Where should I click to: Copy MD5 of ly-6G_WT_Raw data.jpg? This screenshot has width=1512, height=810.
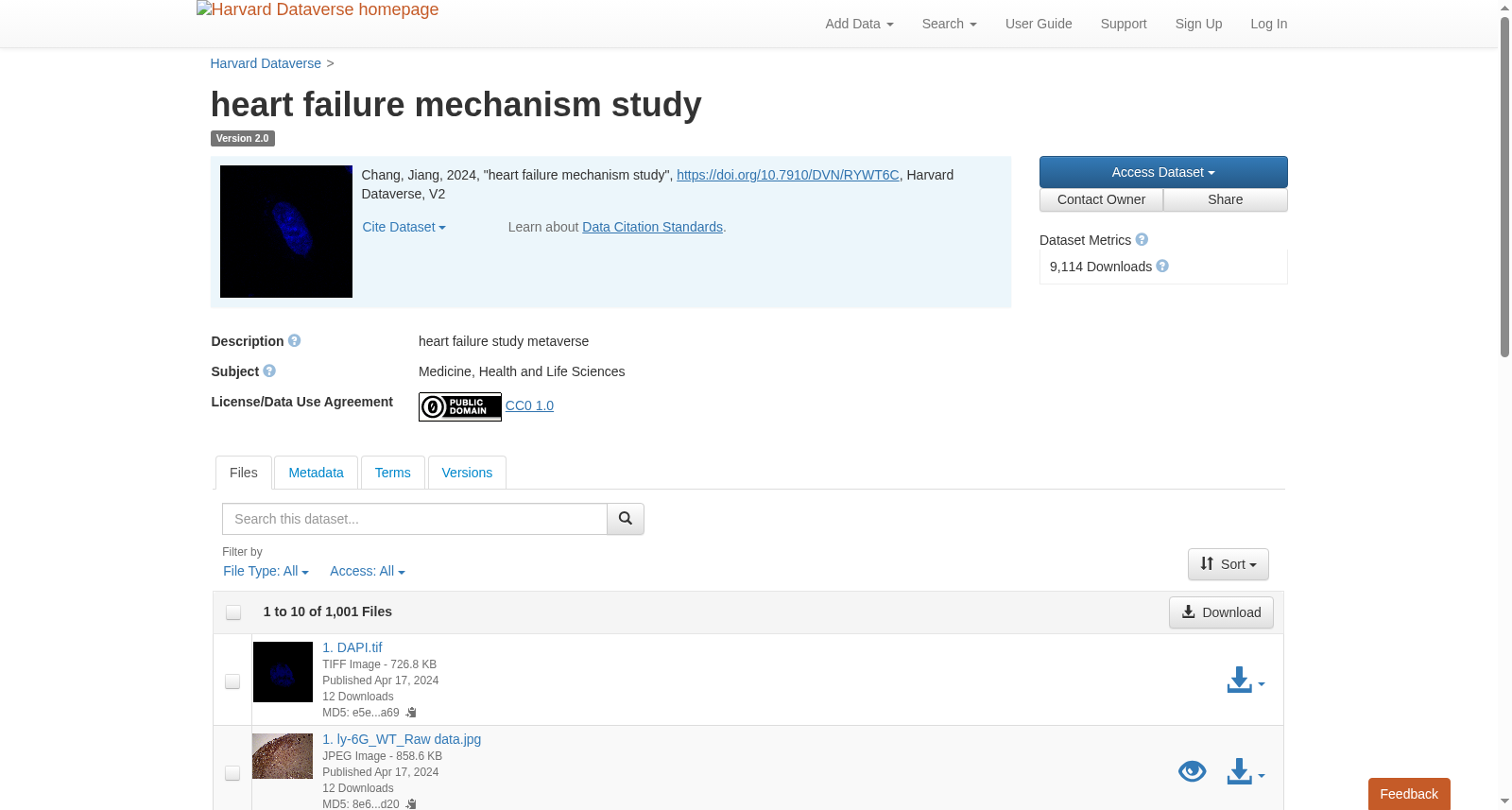point(411,804)
